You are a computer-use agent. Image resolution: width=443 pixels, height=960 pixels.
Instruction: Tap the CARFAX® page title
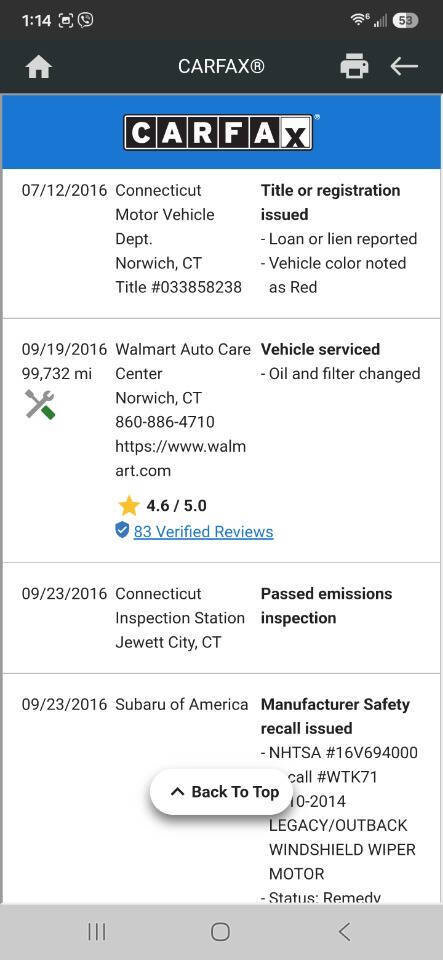222,66
